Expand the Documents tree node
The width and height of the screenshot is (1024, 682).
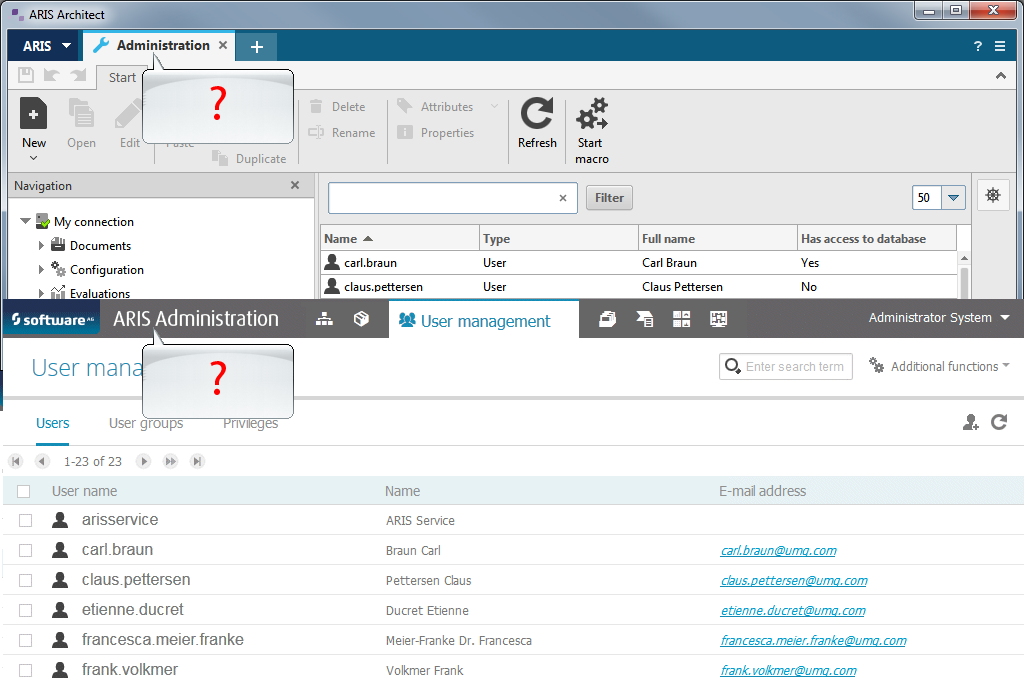point(41,246)
